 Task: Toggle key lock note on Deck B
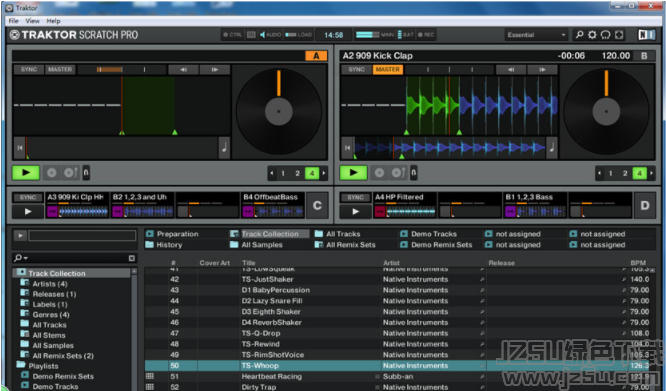click(x=552, y=148)
